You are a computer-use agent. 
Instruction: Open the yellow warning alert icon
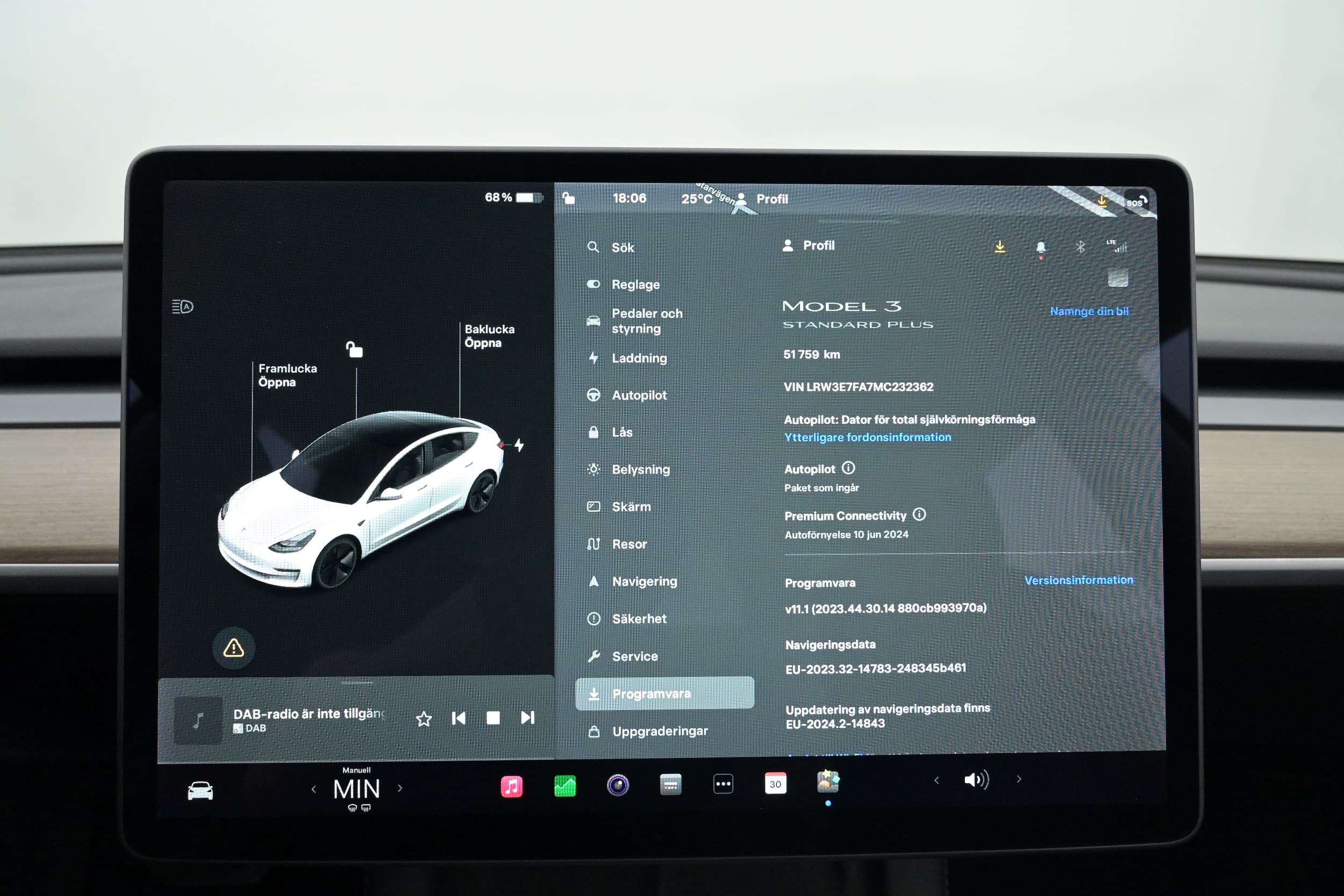point(233,648)
